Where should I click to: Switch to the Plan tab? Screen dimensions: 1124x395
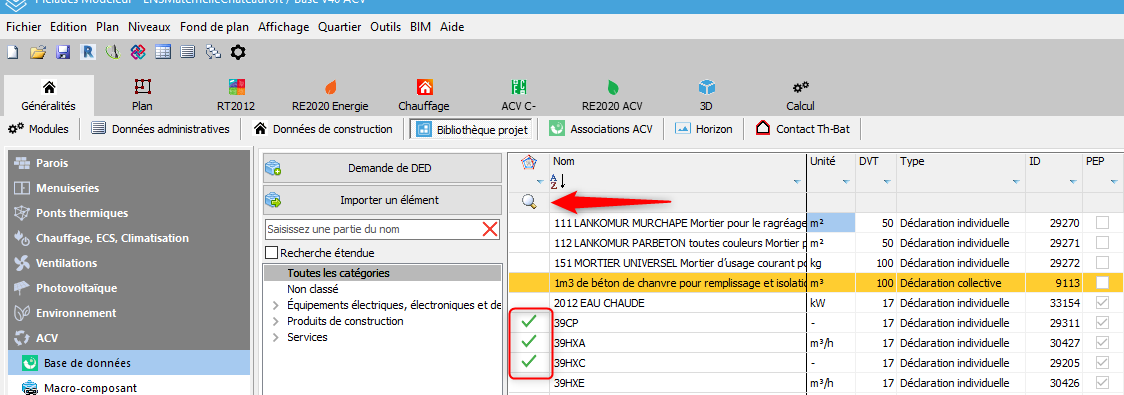pyautogui.click(x=143, y=95)
